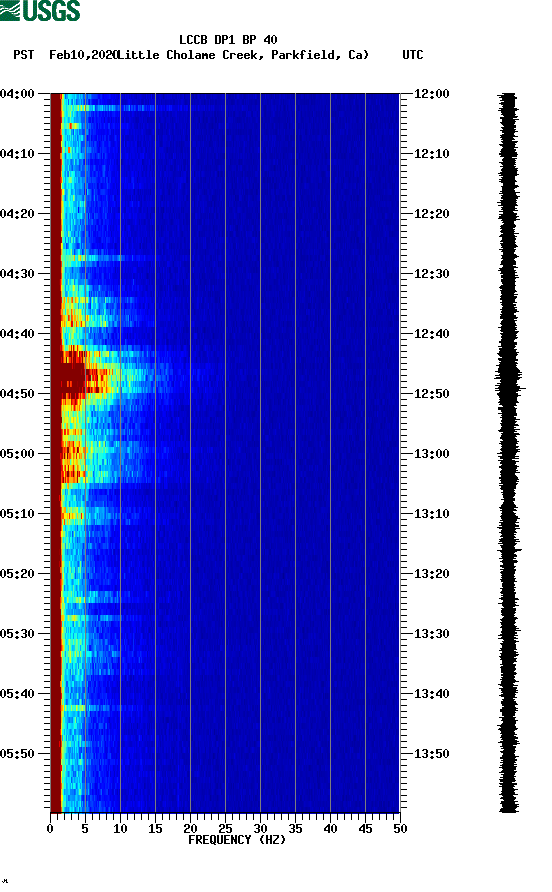The image size is (552, 892).
Task: Click the 10 Hz frequency axis label
Action: (x=120, y=829)
